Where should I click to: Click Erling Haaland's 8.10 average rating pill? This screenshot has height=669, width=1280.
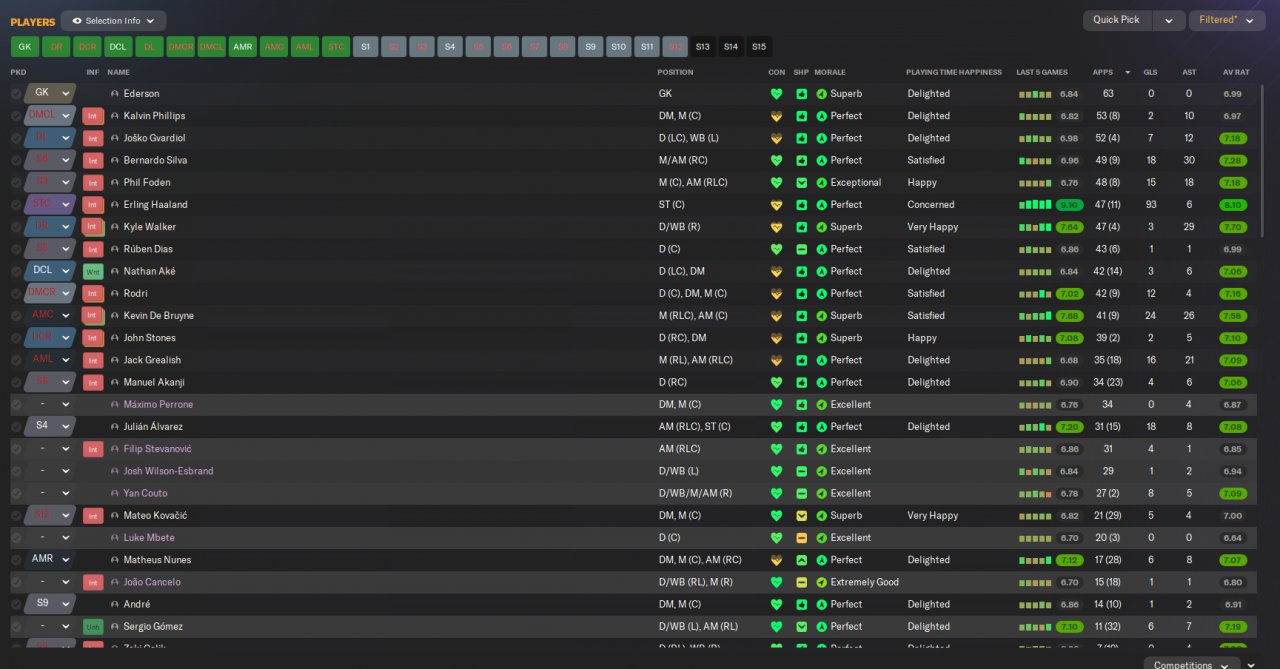click(x=1232, y=205)
